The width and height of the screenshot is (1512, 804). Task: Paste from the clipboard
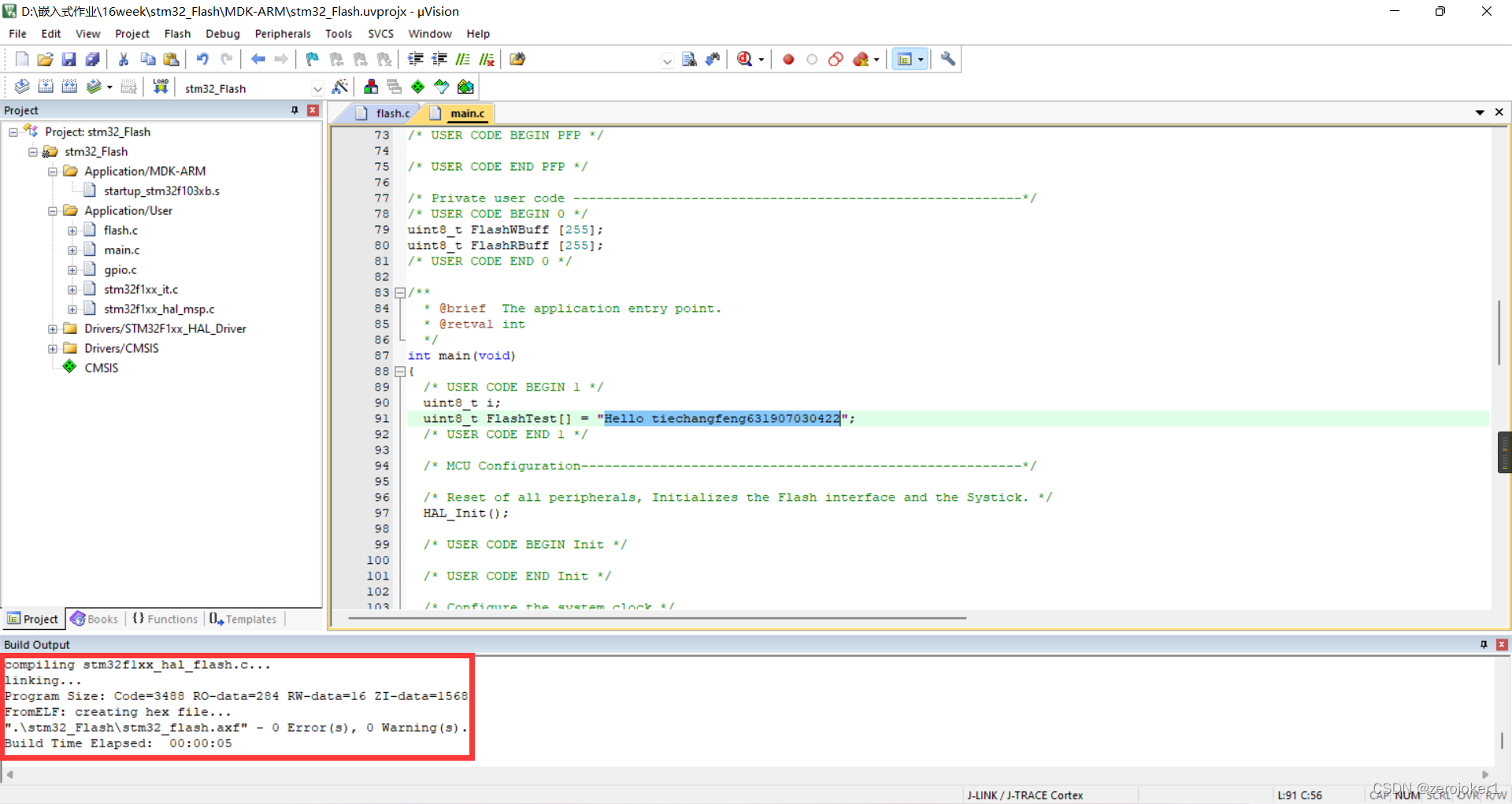pos(171,59)
